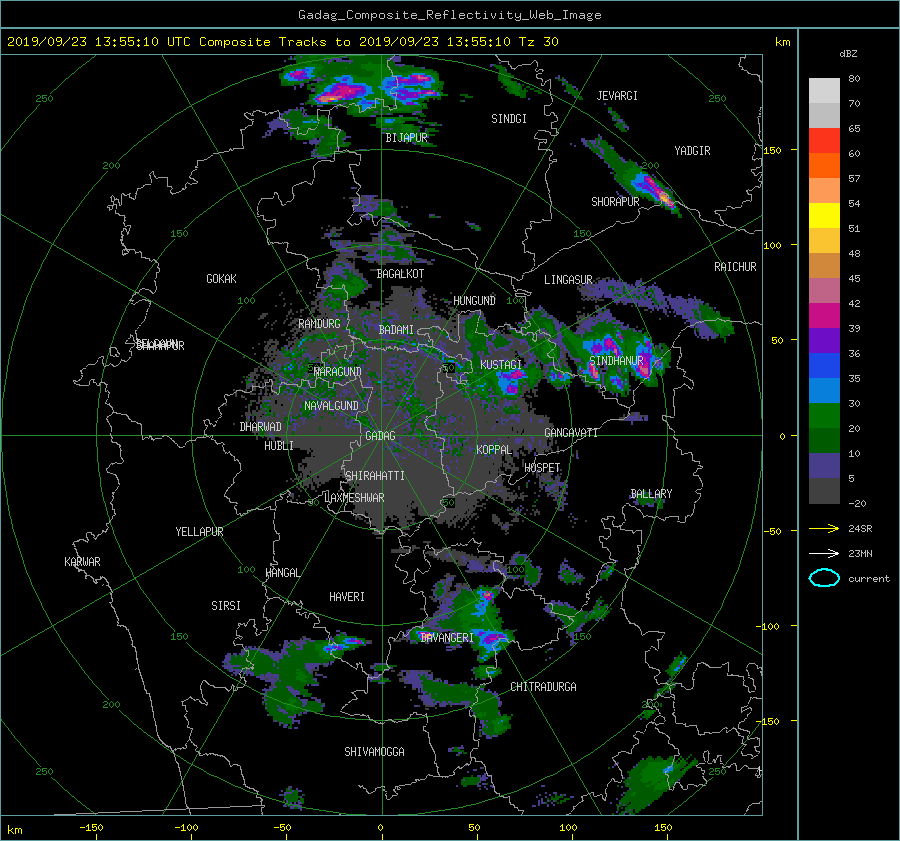Click the HANGAL city label
Screen dimensions: 900x841
pos(282,573)
